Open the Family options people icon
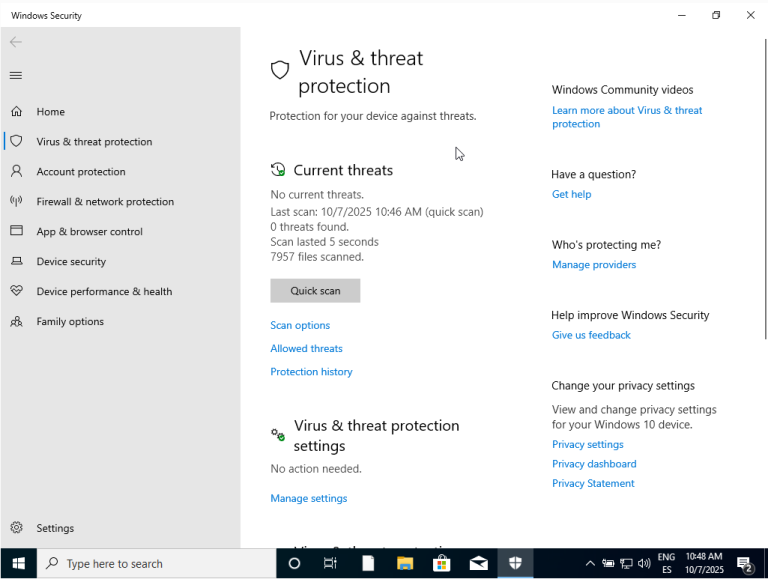This screenshot has height=579, width=768. click(16, 322)
